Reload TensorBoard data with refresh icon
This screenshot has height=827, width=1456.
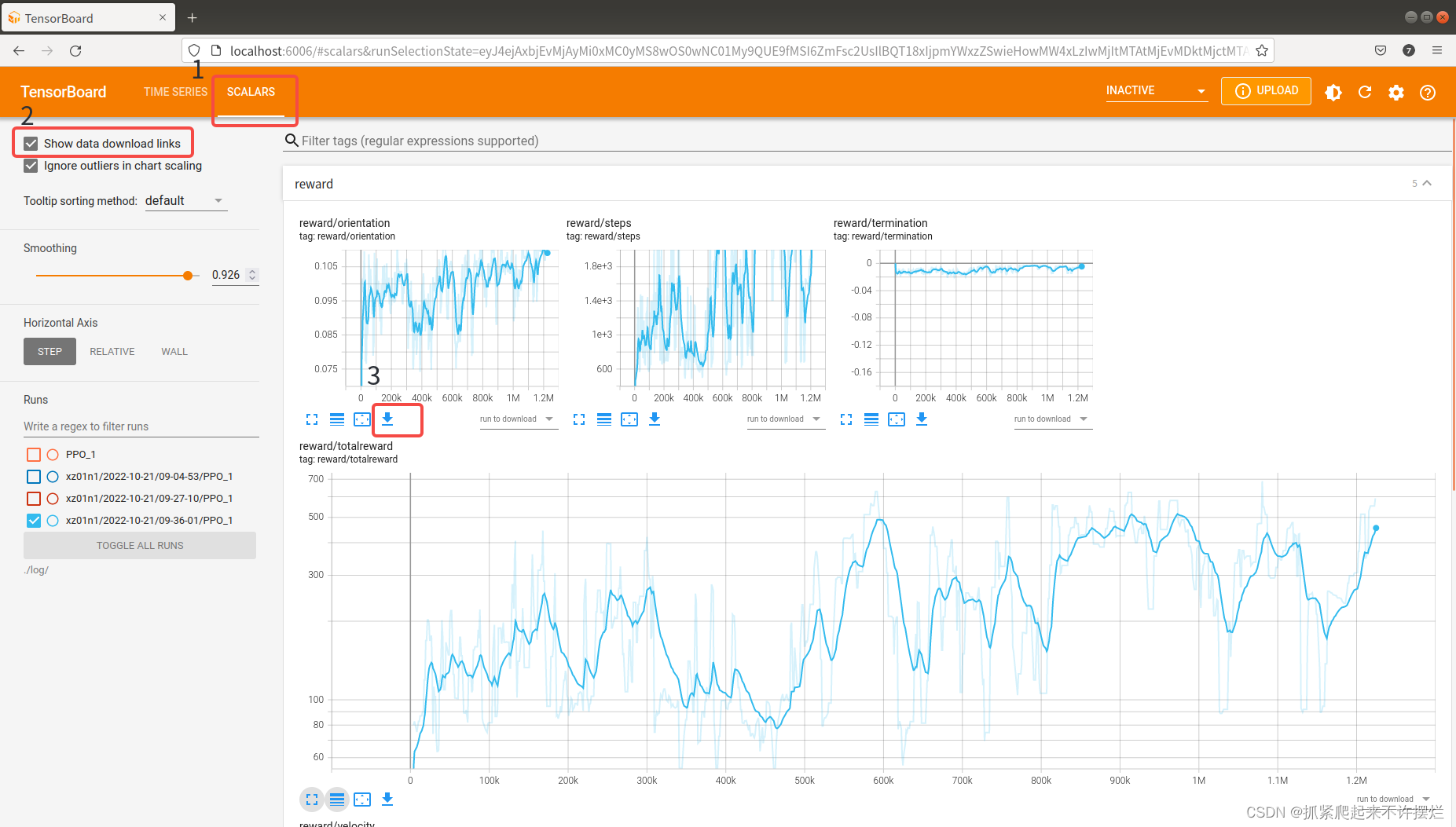[1365, 93]
